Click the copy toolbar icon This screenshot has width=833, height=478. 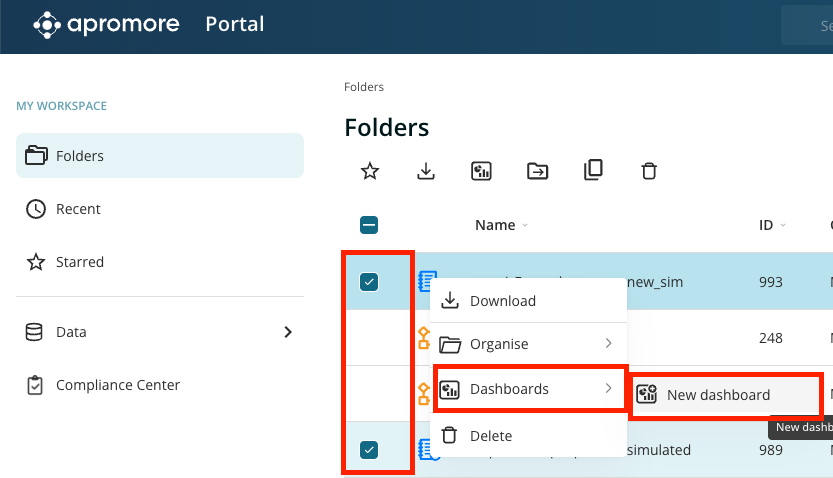coord(593,171)
